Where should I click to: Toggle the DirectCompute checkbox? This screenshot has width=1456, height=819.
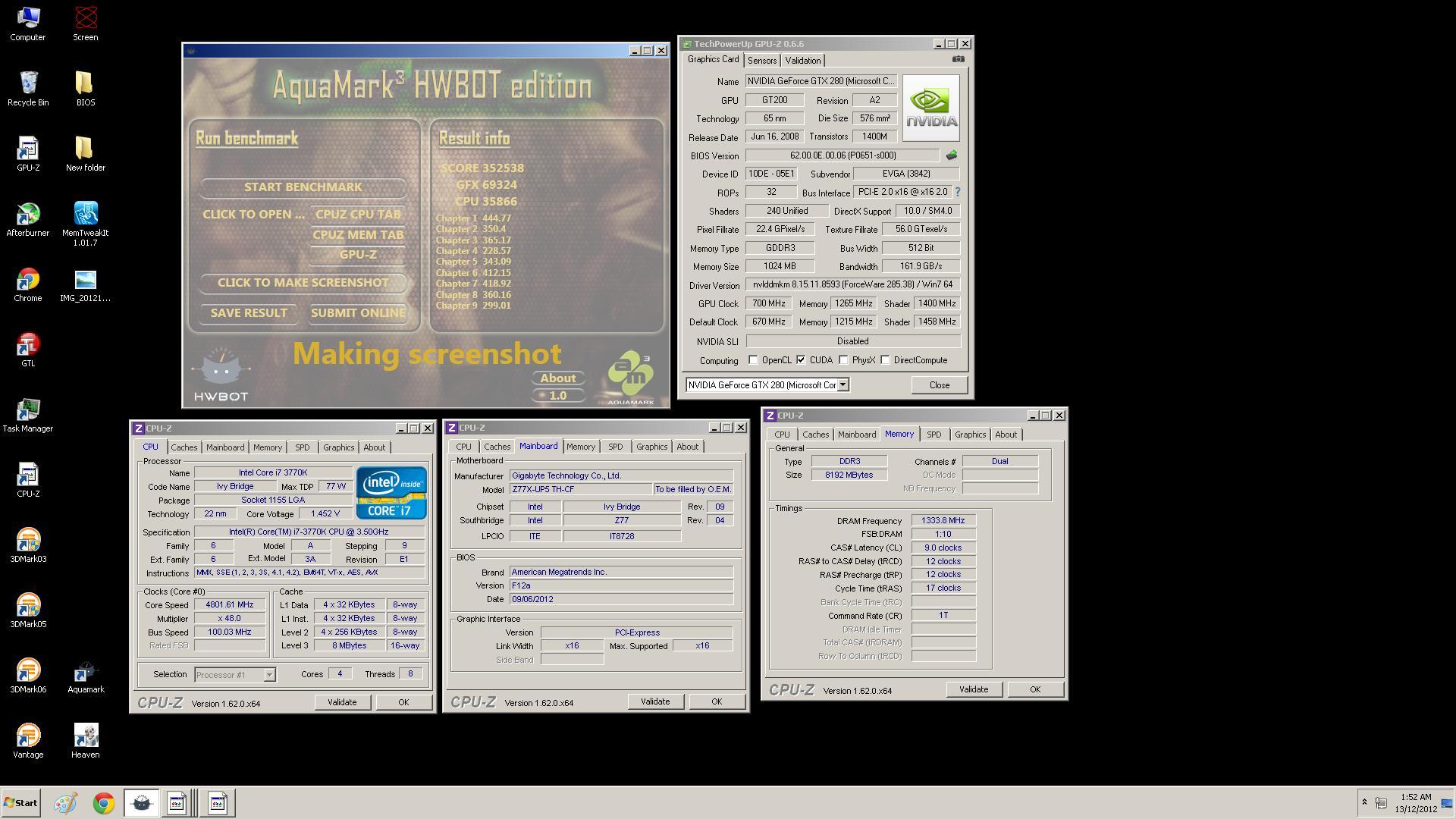[x=885, y=360]
